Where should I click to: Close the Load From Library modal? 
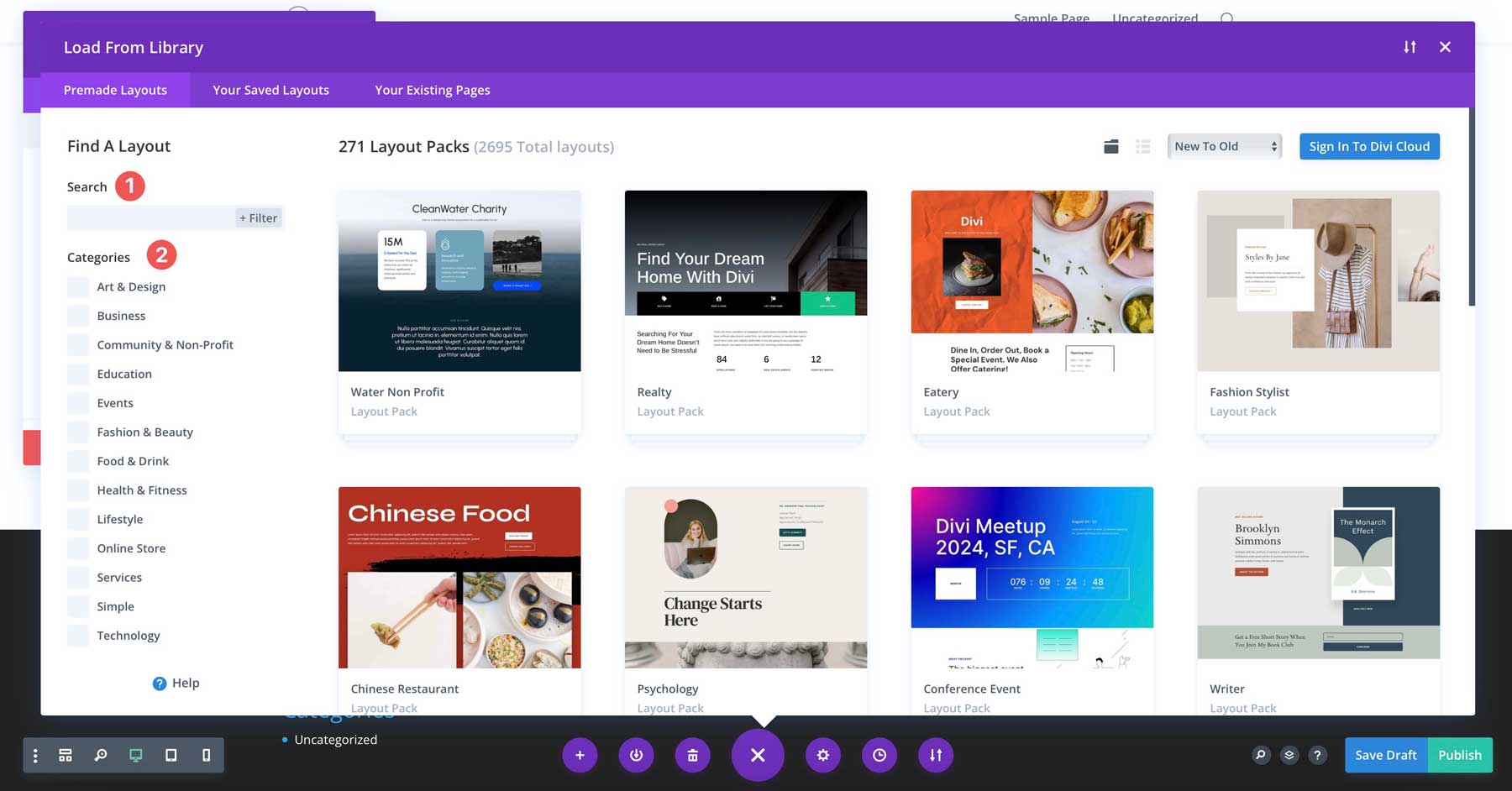[1445, 47]
